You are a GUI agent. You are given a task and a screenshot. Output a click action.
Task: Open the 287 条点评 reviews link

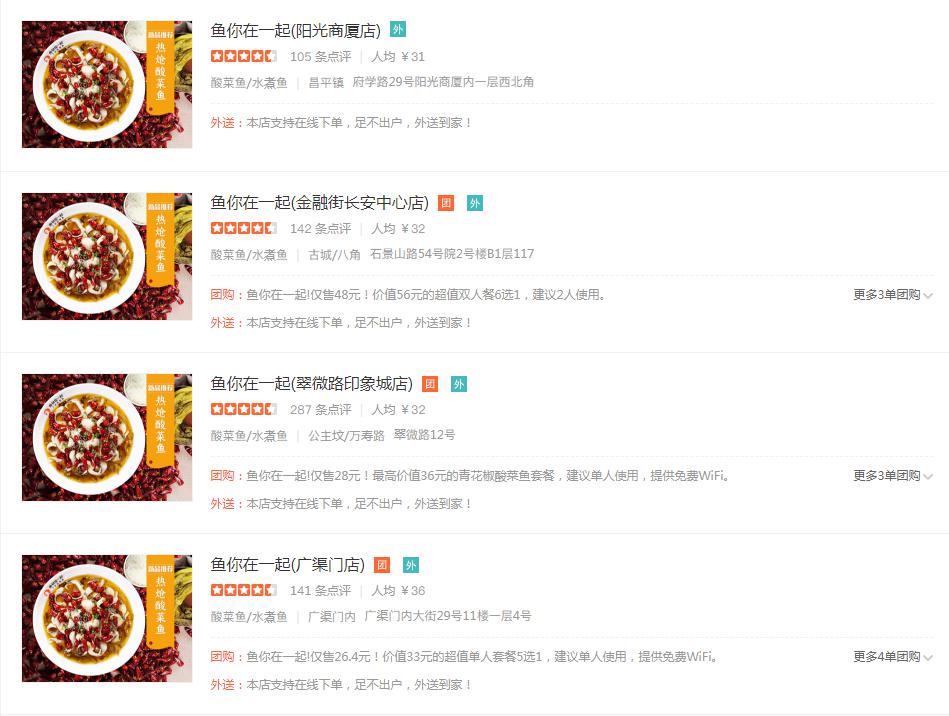pos(320,410)
